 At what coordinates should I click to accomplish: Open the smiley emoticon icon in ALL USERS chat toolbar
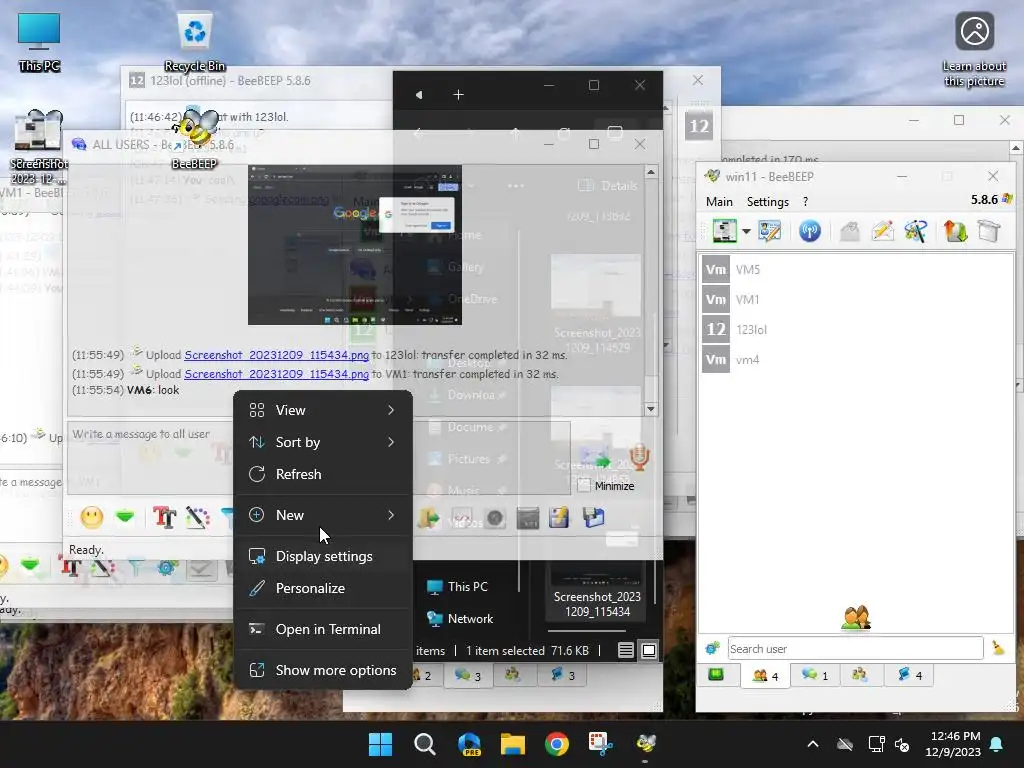coord(92,517)
